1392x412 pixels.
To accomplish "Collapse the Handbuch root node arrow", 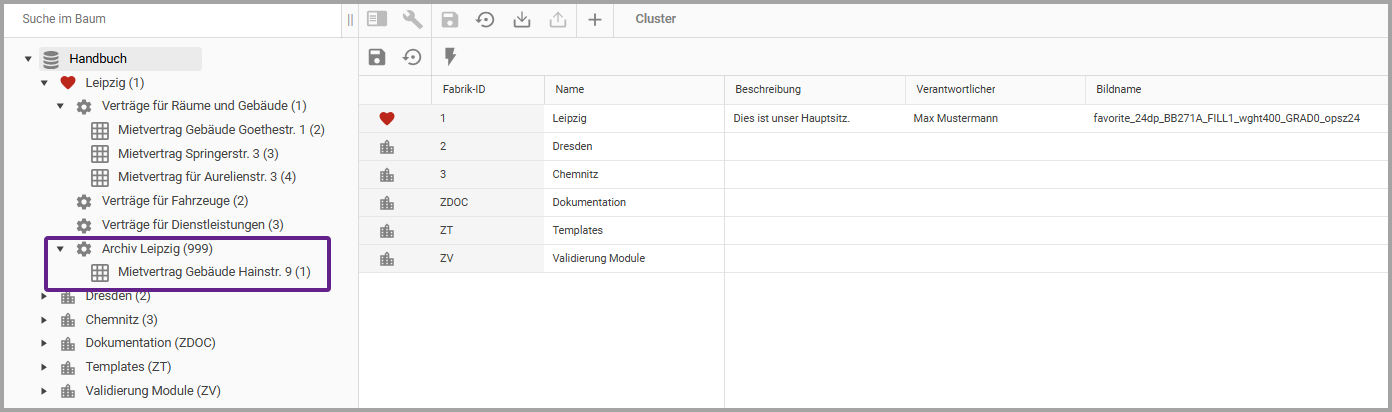I will pyautogui.click(x=28, y=59).
